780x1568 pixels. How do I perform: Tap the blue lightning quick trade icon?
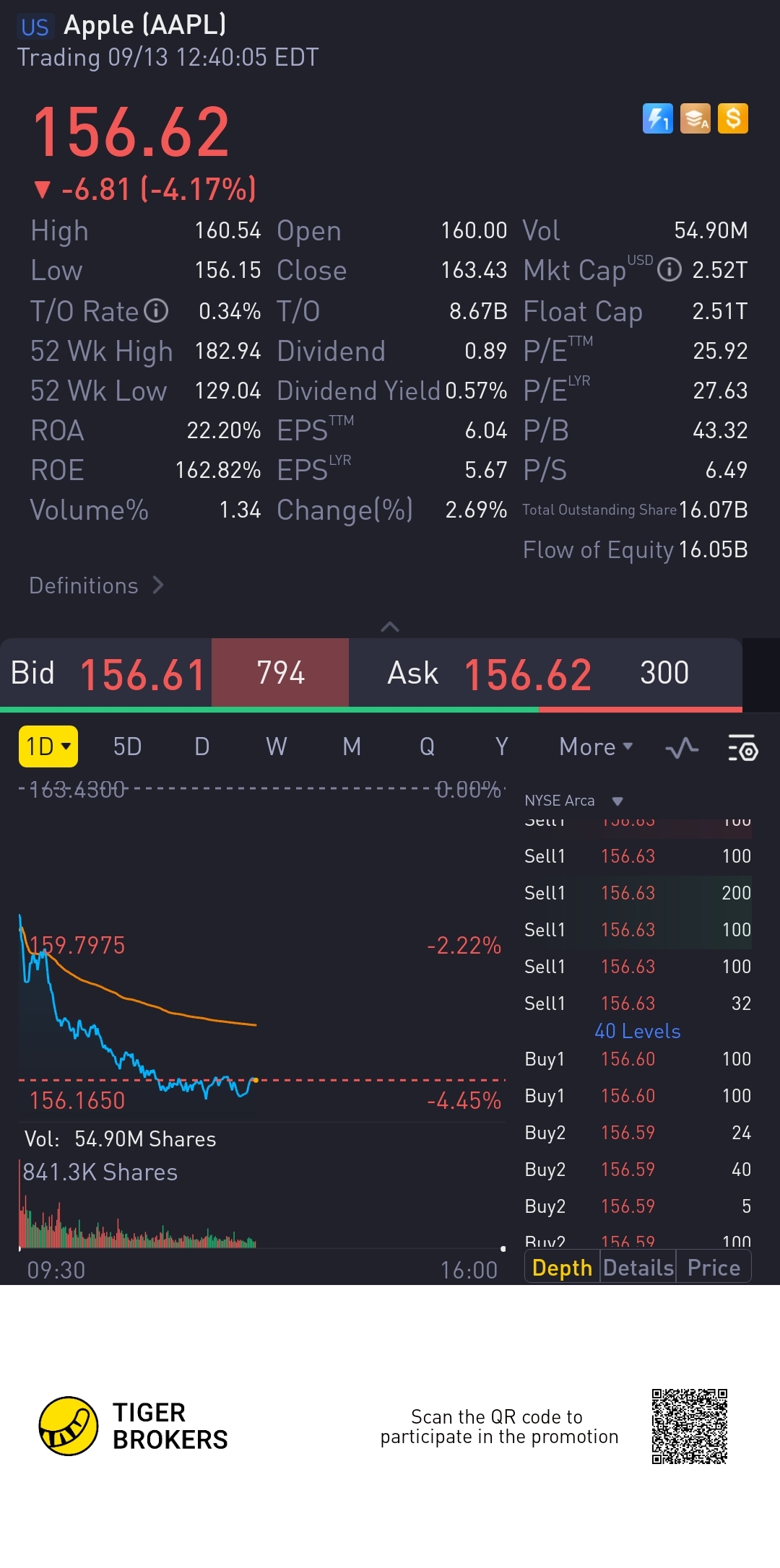657,118
